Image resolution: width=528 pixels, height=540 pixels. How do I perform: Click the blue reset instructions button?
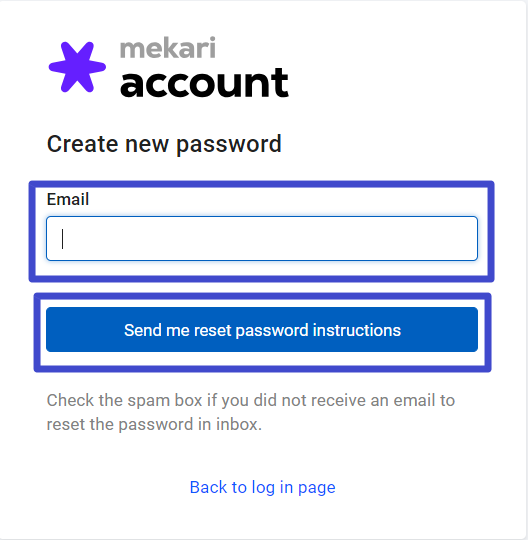(262, 330)
